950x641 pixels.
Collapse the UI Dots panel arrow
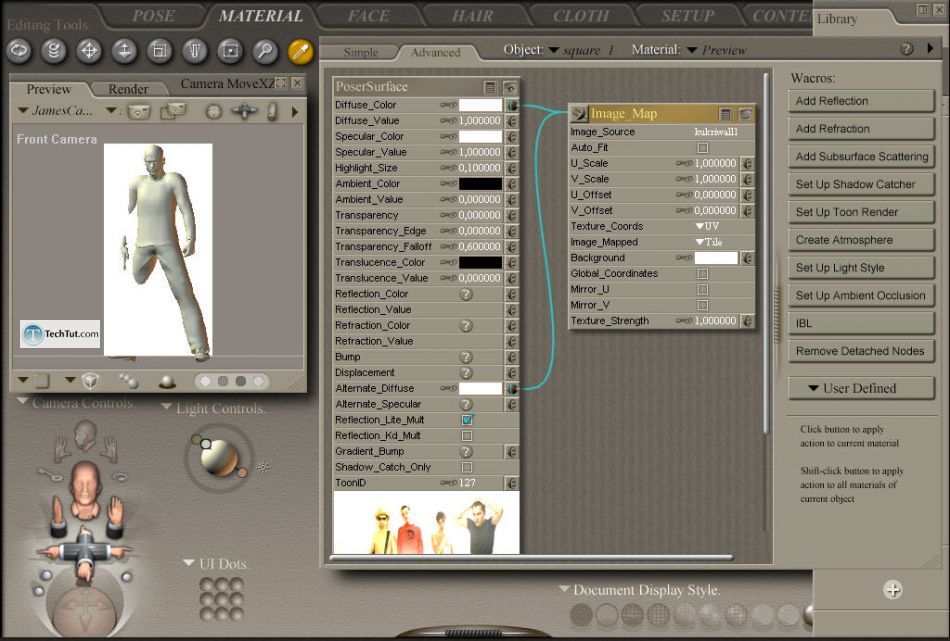click(188, 563)
